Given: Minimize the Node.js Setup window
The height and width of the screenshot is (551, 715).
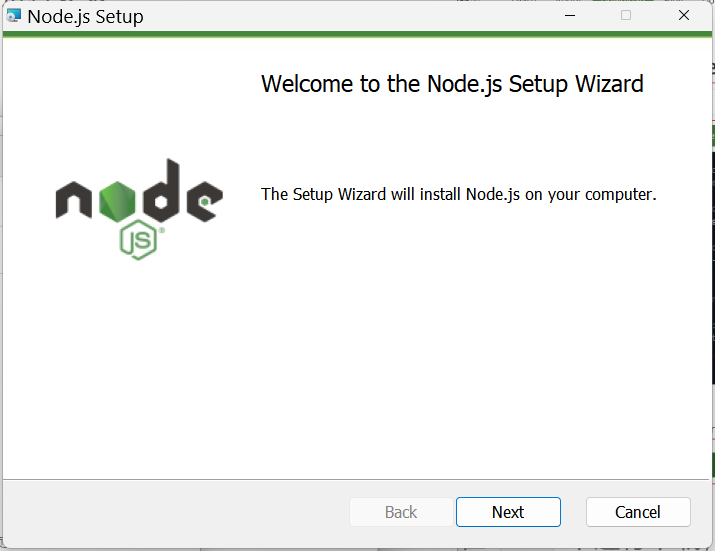Looking at the screenshot, I should click(x=570, y=16).
